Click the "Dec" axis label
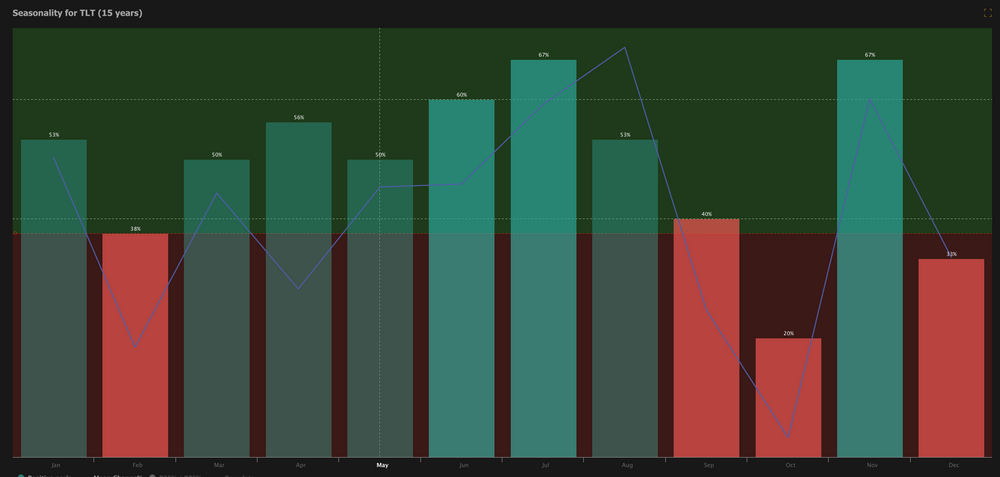Viewport: 1000px width, 477px height. 953,466
